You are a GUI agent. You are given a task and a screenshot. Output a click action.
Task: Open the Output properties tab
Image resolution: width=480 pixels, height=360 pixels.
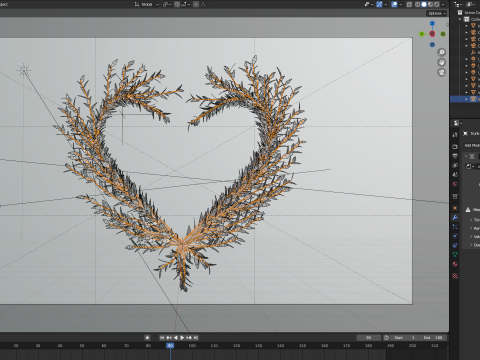click(455, 156)
